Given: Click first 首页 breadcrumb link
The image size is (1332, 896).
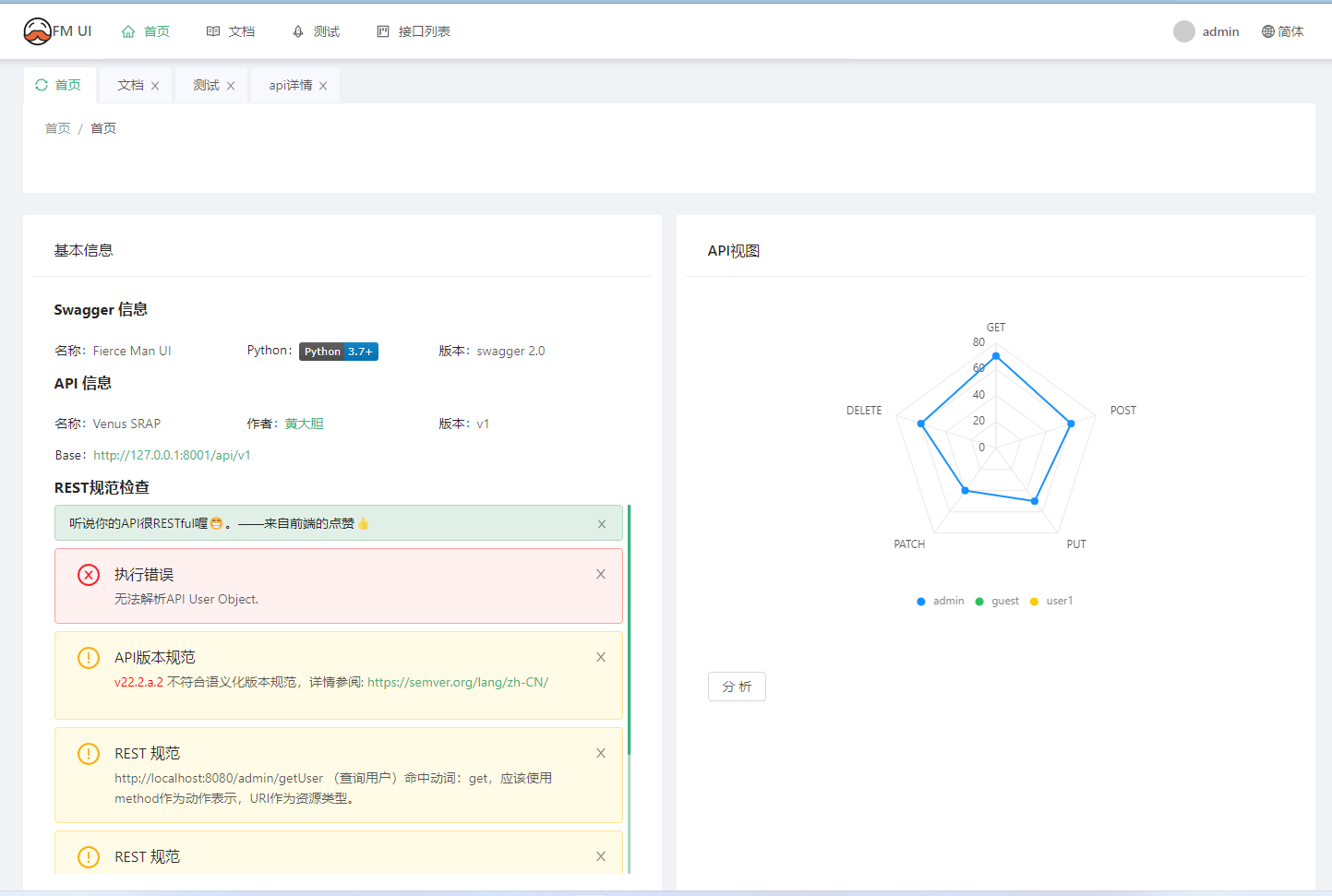Looking at the screenshot, I should point(57,128).
